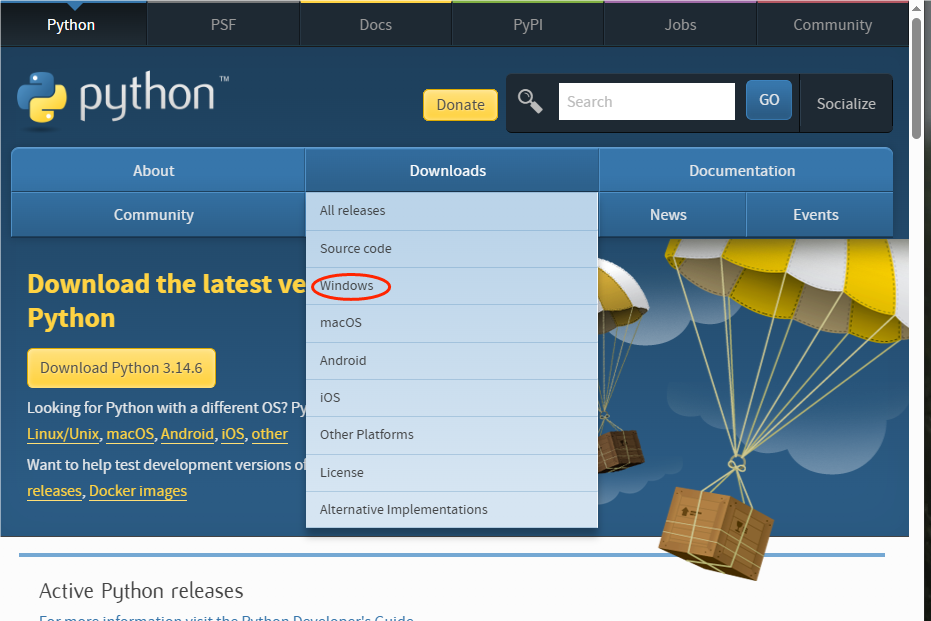
Task: Click the GO search button
Action: coord(769,100)
